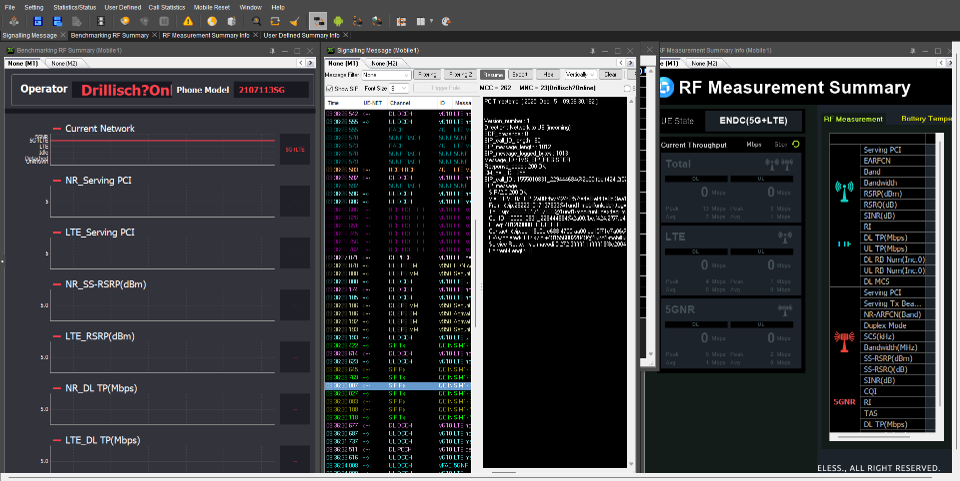Close the Benchmarking RF Summary document tab
Screen dimensions: 960x481
[153, 35]
